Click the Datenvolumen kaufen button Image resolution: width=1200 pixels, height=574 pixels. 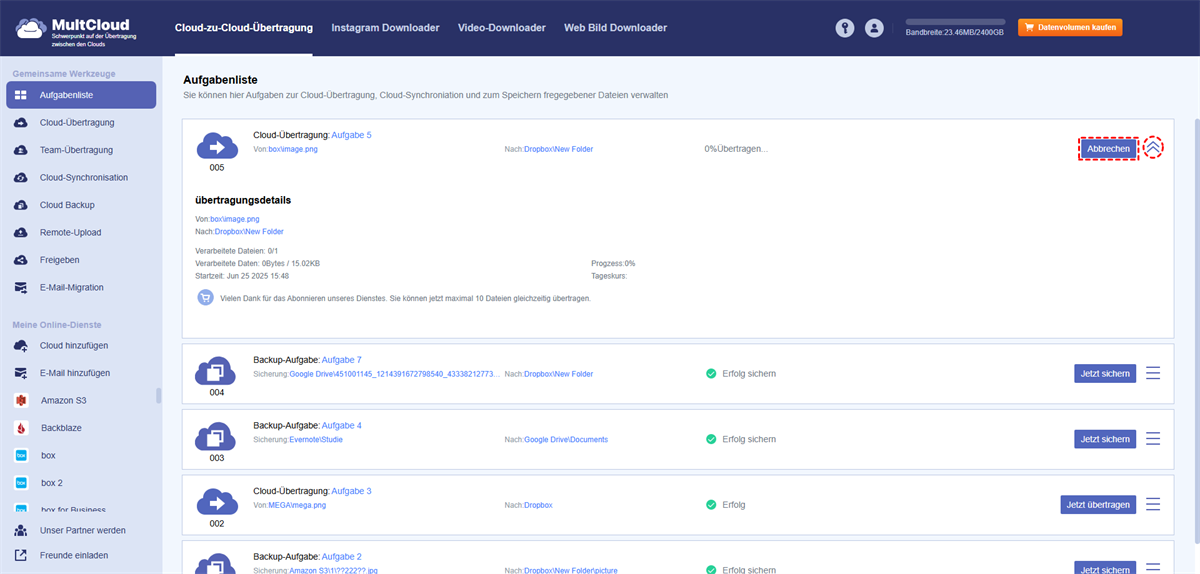click(1070, 28)
